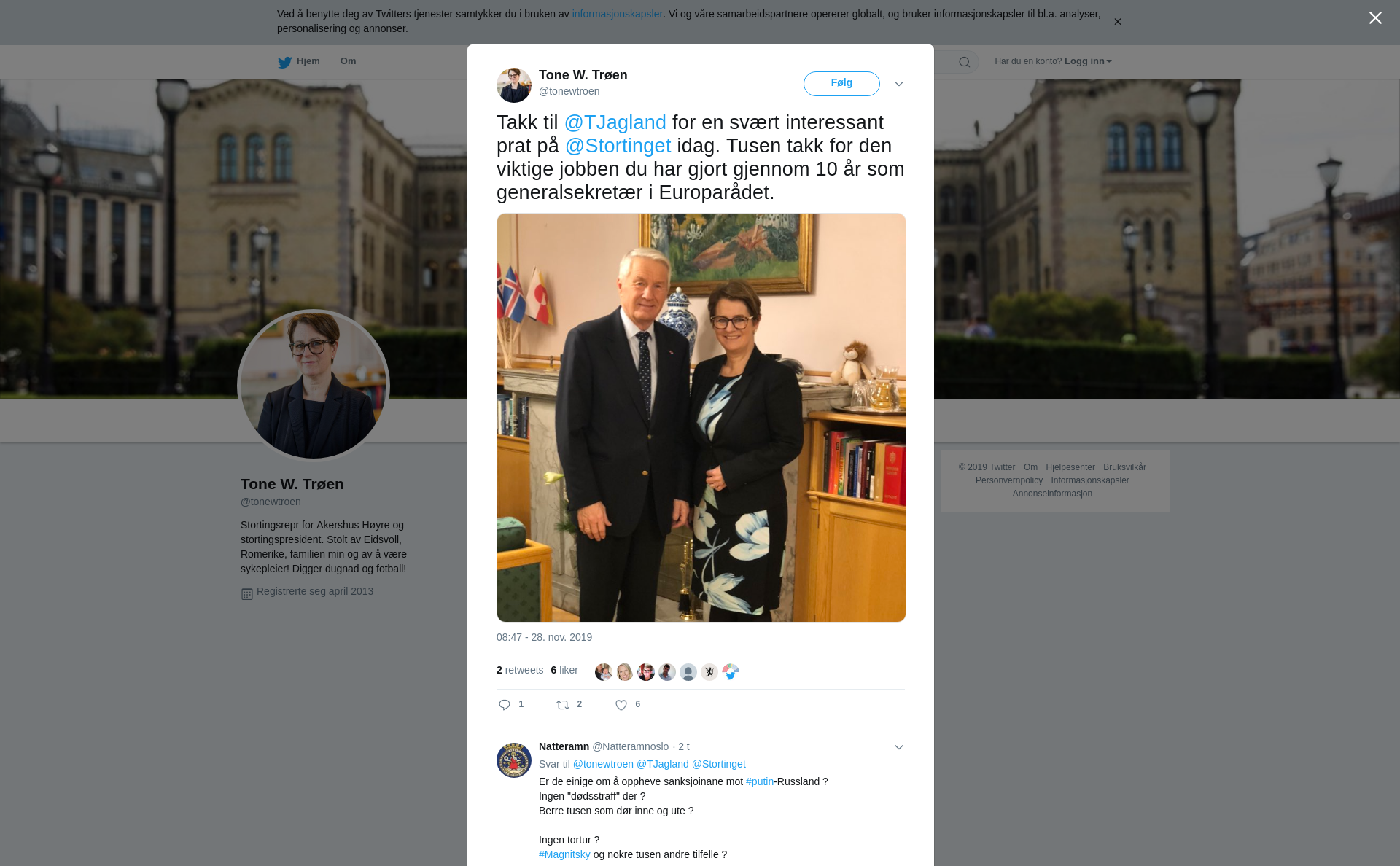Open Natteramn's profile avatar
This screenshot has height=866, width=1400.
(514, 760)
